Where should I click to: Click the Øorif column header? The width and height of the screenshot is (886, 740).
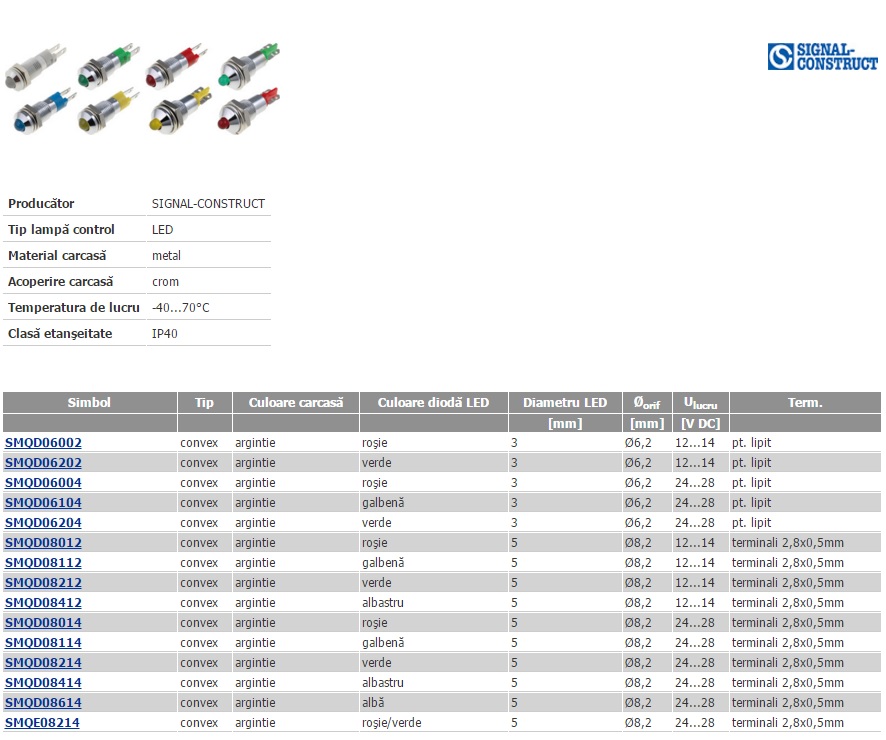coord(647,403)
